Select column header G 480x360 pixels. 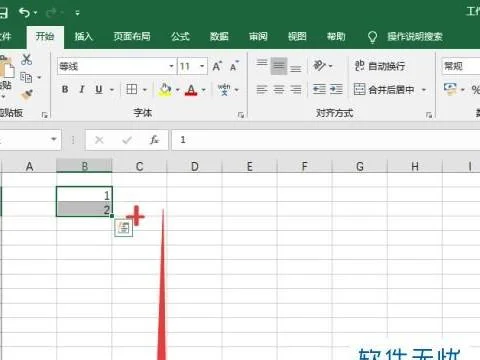click(360, 166)
